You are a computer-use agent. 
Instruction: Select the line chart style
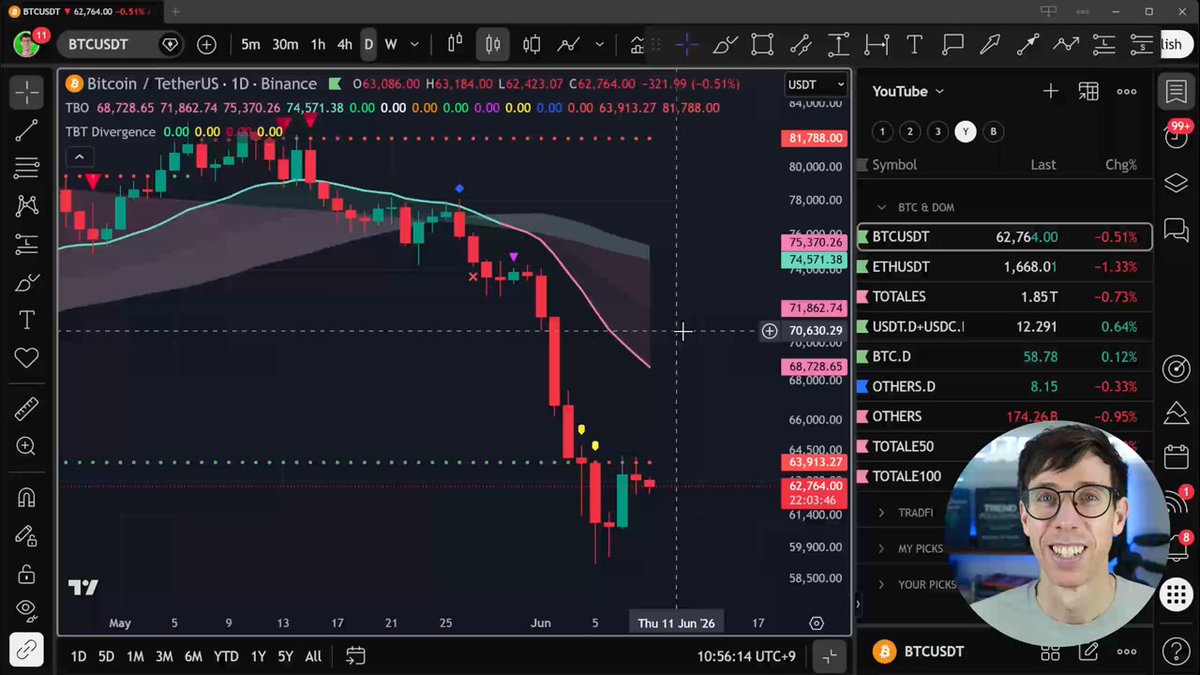(x=569, y=44)
